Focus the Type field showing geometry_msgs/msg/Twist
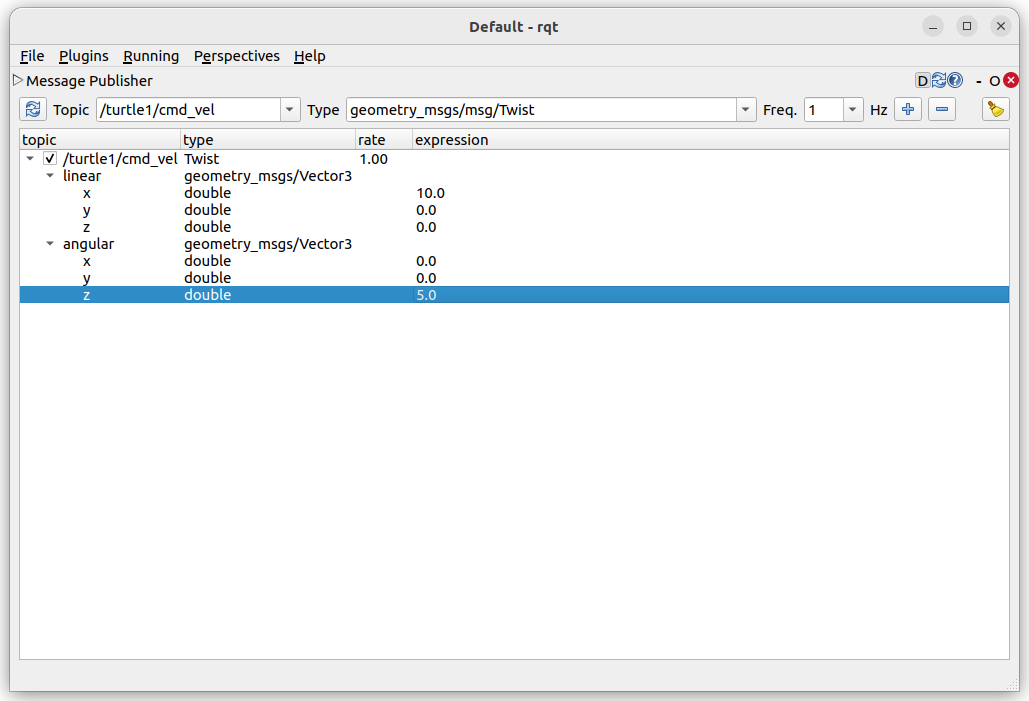The image size is (1029, 701). [541, 110]
